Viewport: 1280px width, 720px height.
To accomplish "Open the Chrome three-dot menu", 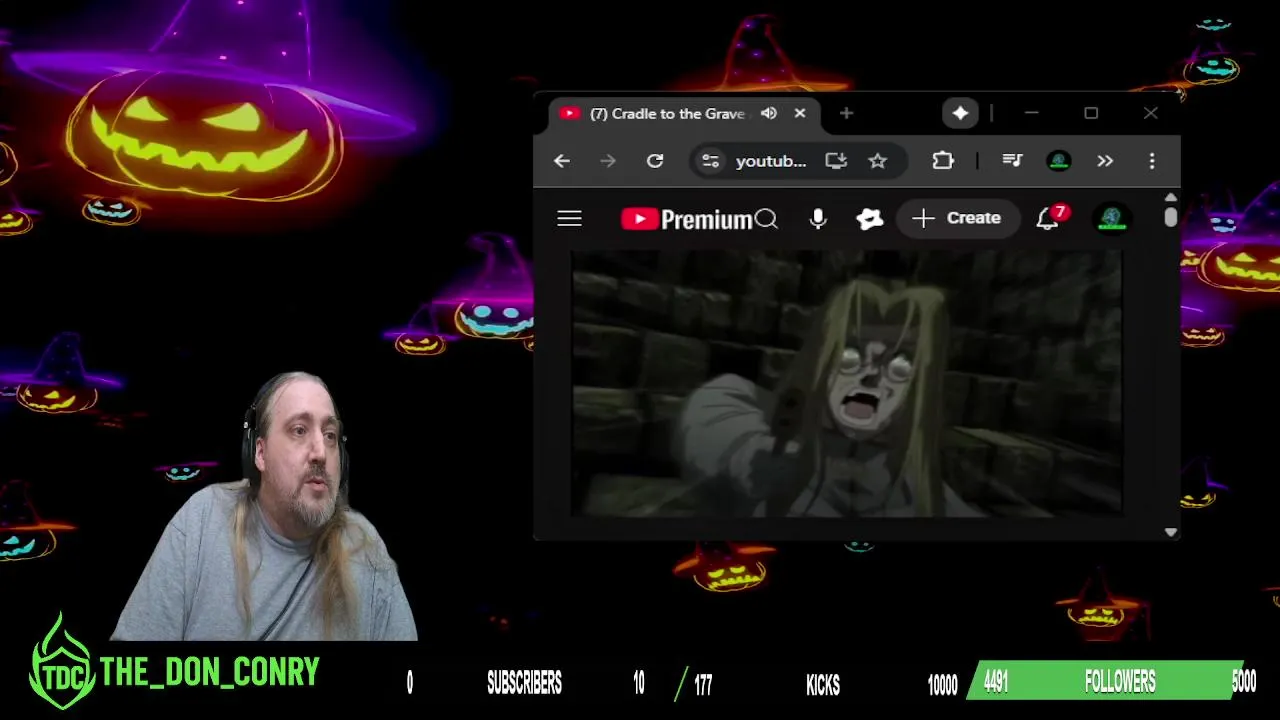I will pyautogui.click(x=1152, y=161).
